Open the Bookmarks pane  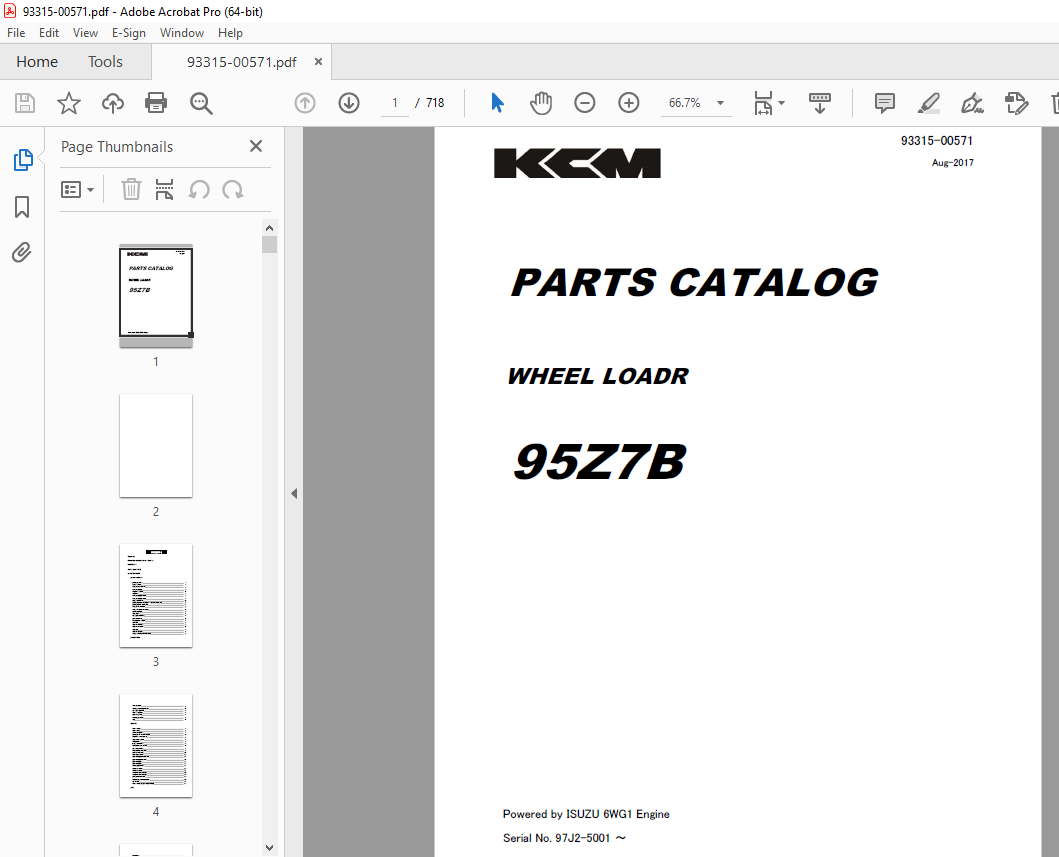[22, 207]
